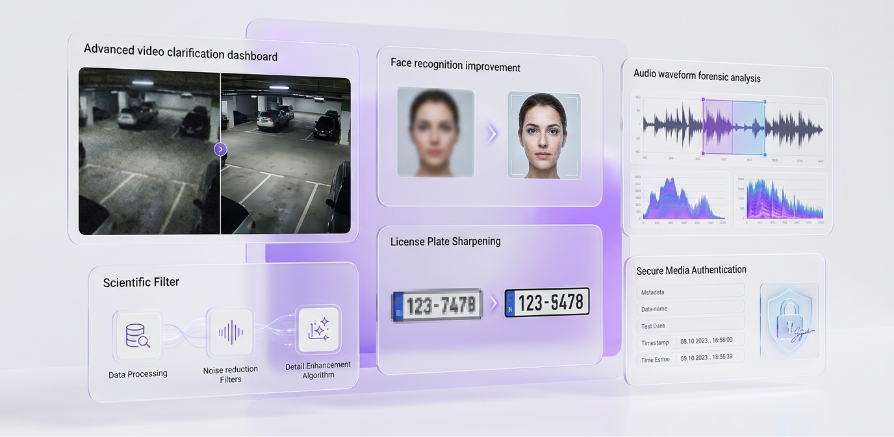Image resolution: width=894 pixels, height=437 pixels.
Task: Select the blurred face thumbnail
Action: [436, 132]
